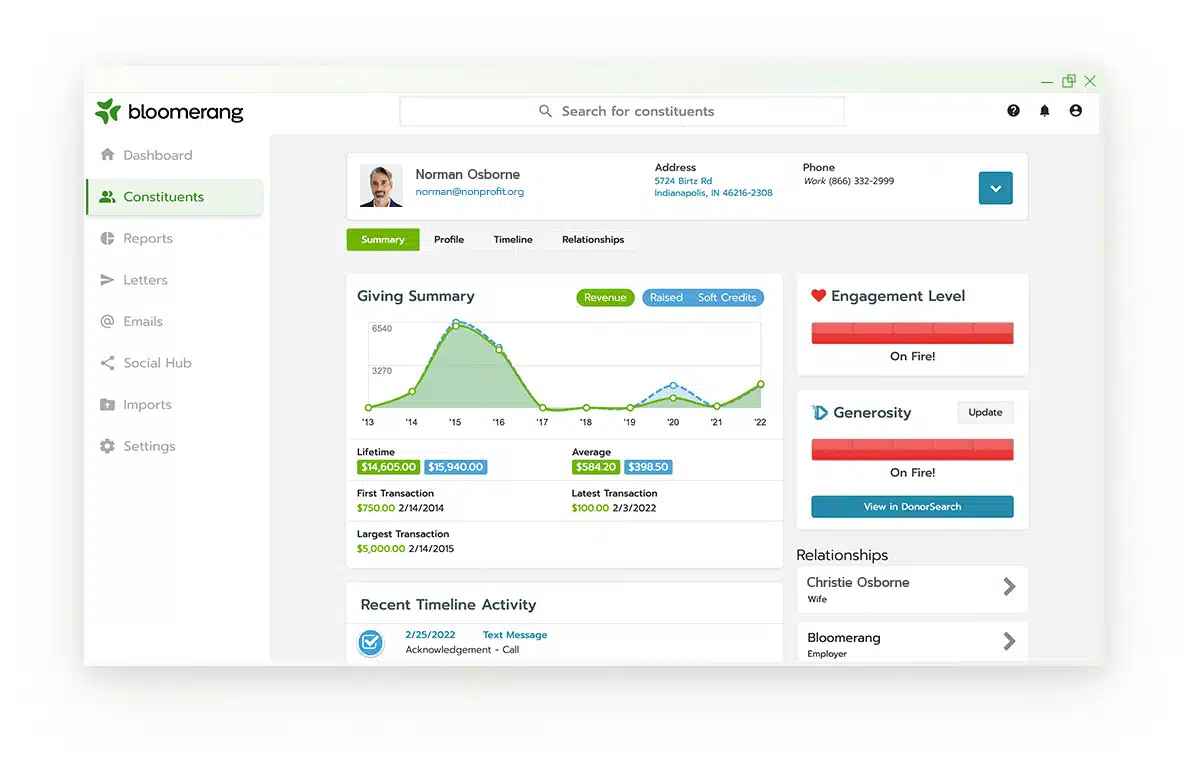Restore the window using the title bar restore icon
Image resolution: width=1188 pixels, height=768 pixels.
tap(1068, 81)
